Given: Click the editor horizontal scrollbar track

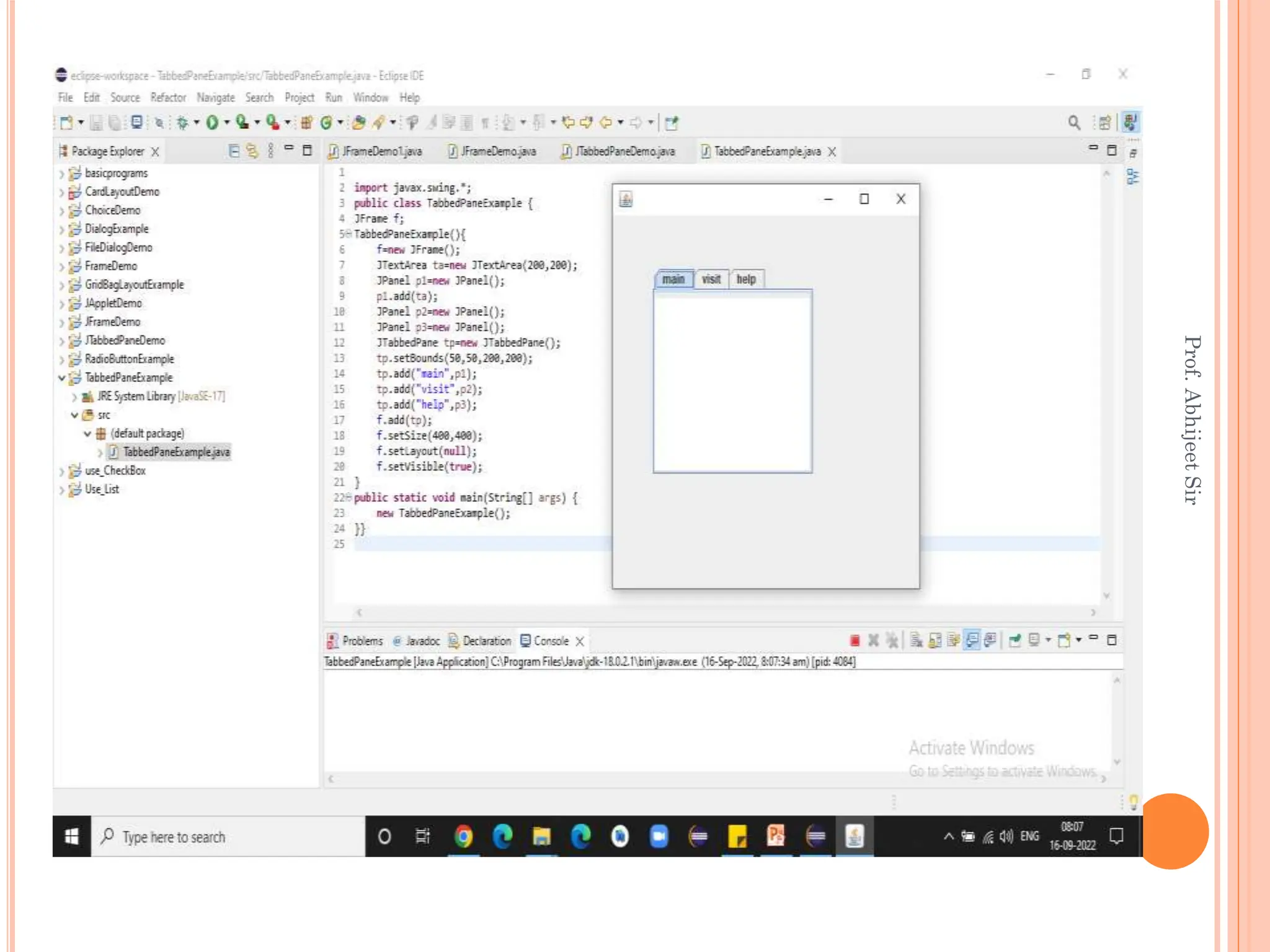Looking at the screenshot, I should coord(726,612).
